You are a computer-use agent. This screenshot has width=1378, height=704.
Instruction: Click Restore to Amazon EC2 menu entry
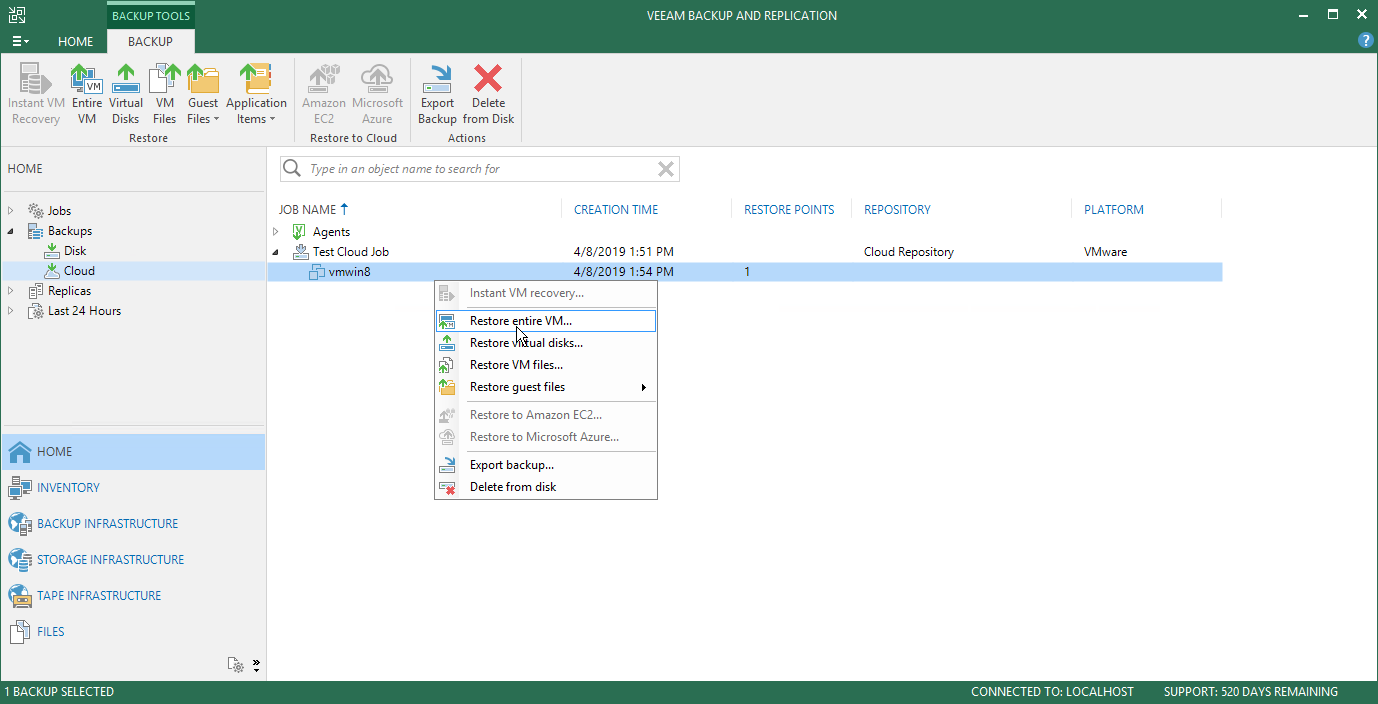coord(546,415)
